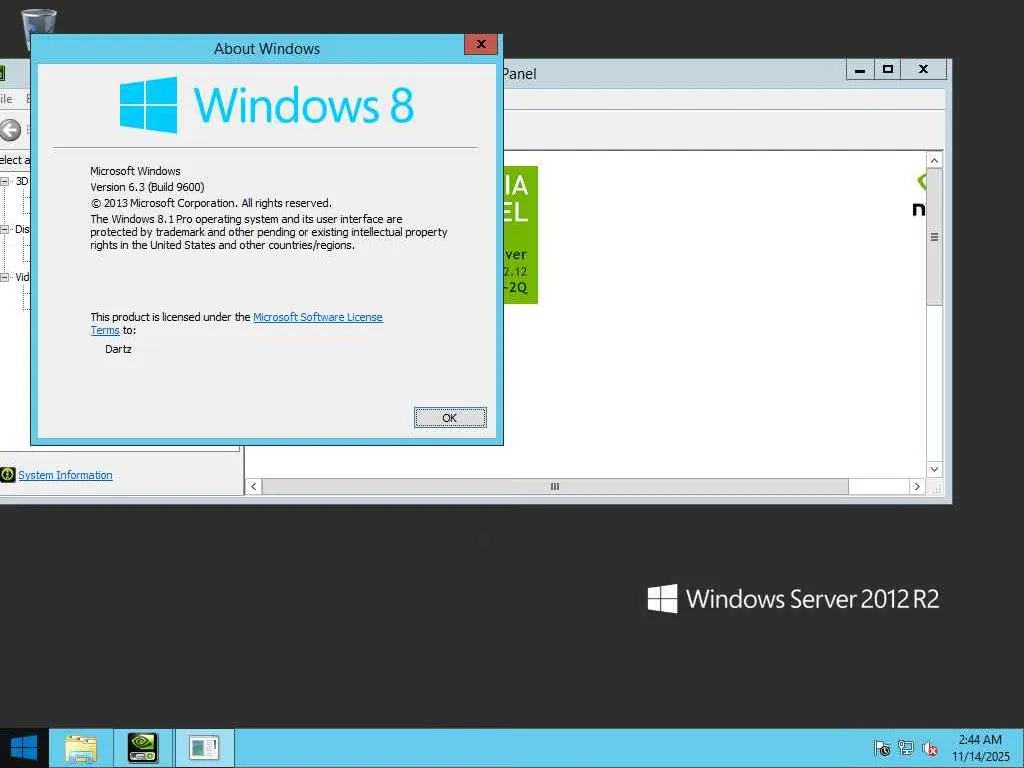Open the Start menu from taskbar
1024x768 pixels.
click(24, 748)
